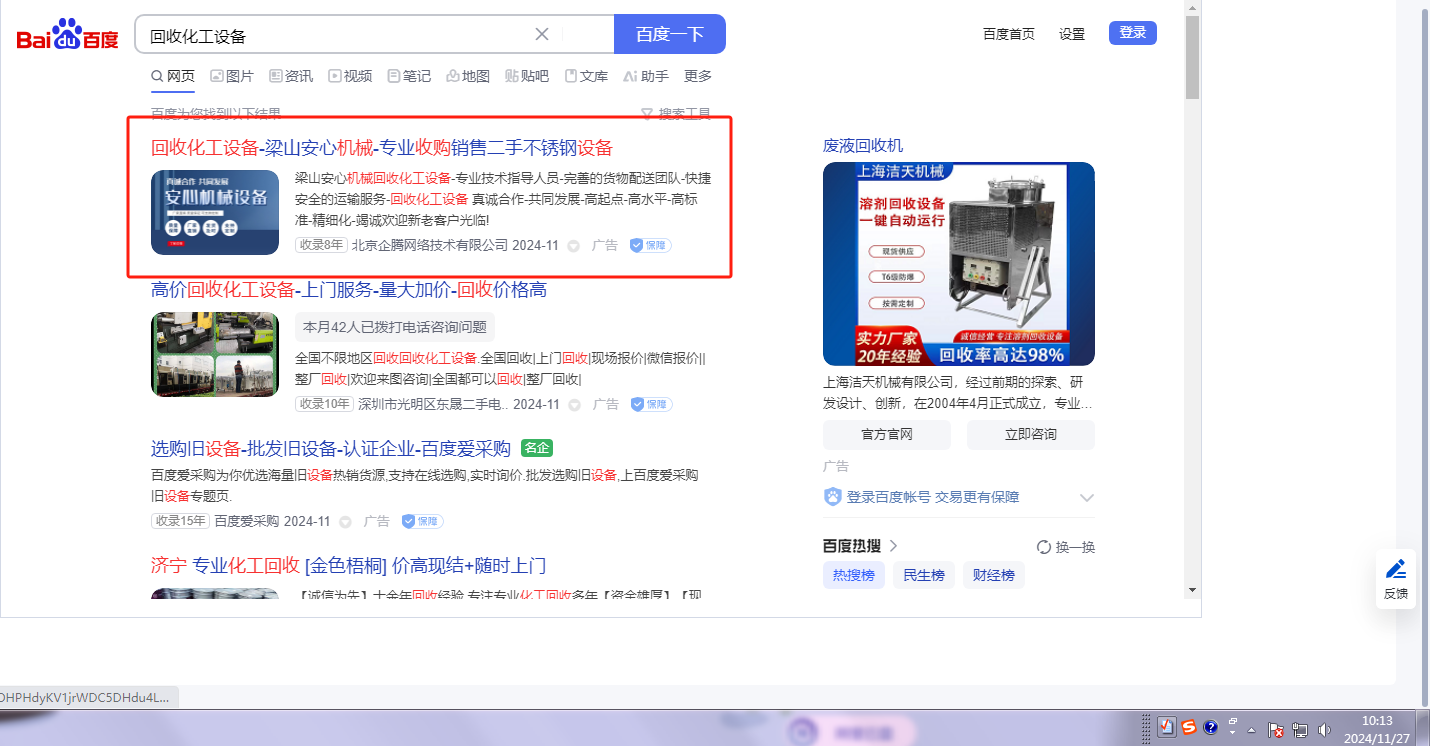The image size is (1430, 746).
Task: Click the 上海洁天机械 ad image
Action: (959, 264)
